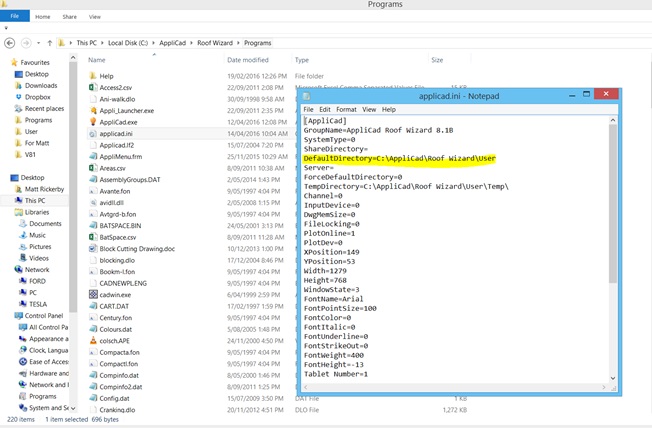This screenshot has width=652, height=428.
Task: Select Block Cutting Drawing.doc Word icon
Action: (x=93, y=248)
